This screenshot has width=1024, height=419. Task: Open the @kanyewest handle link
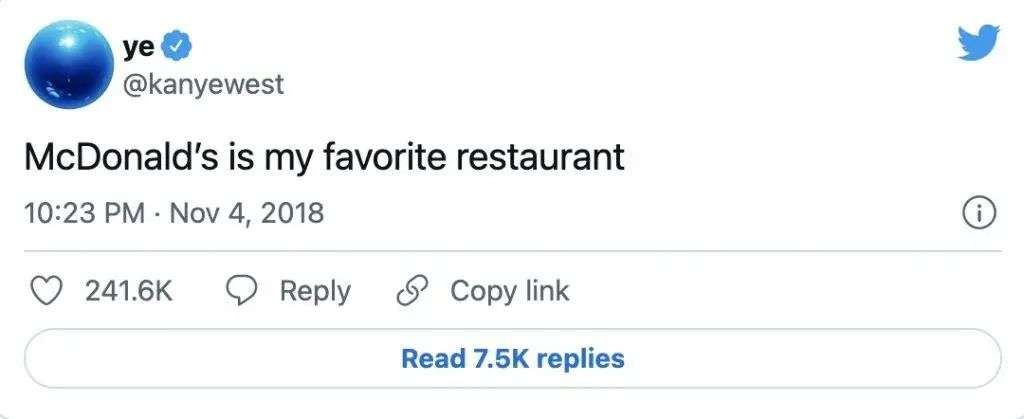point(203,84)
